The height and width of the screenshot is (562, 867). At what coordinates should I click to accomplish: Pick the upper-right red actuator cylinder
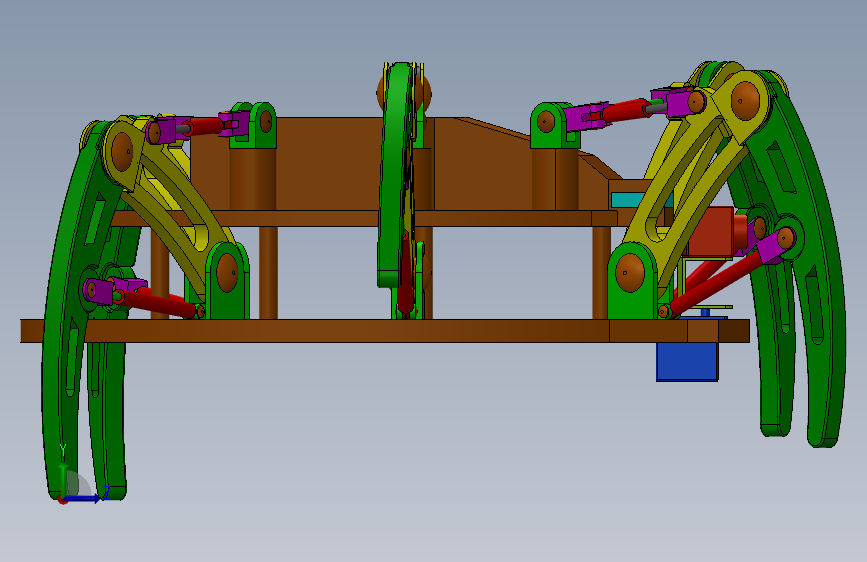click(625, 110)
